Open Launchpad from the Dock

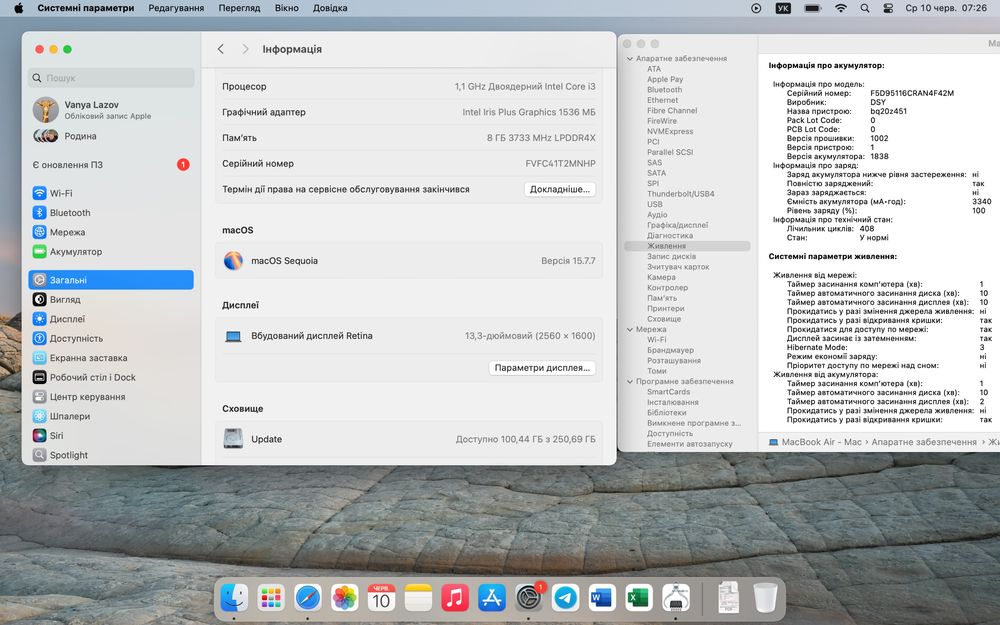(x=271, y=598)
